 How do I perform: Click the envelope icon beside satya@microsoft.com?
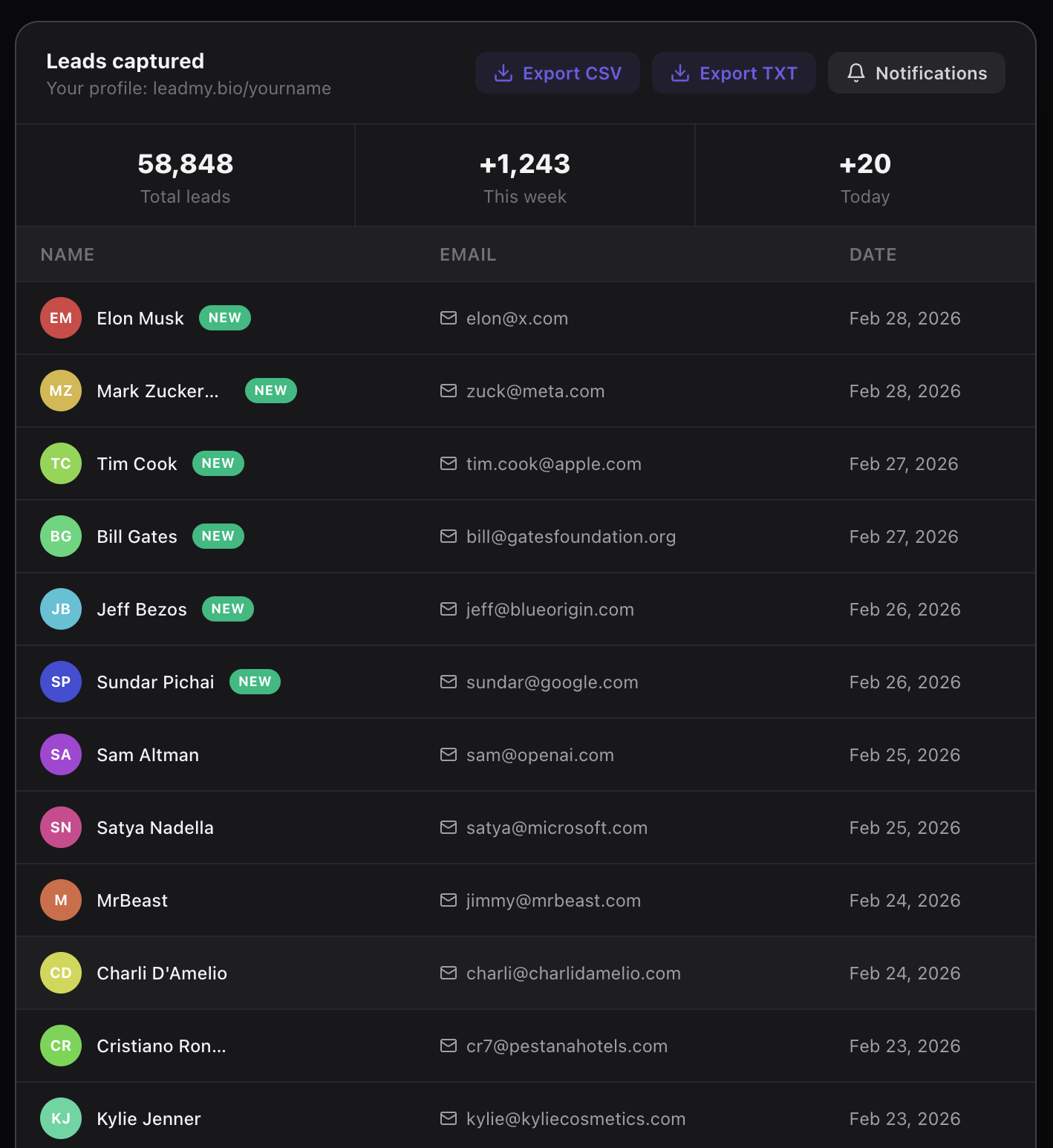[x=449, y=827]
